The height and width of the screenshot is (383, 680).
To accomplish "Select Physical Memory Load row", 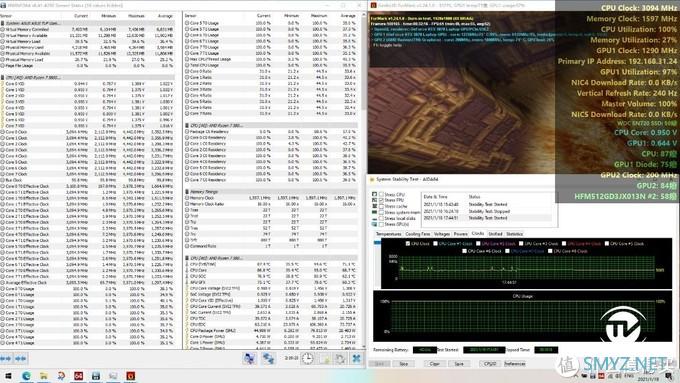I will click(87, 59).
